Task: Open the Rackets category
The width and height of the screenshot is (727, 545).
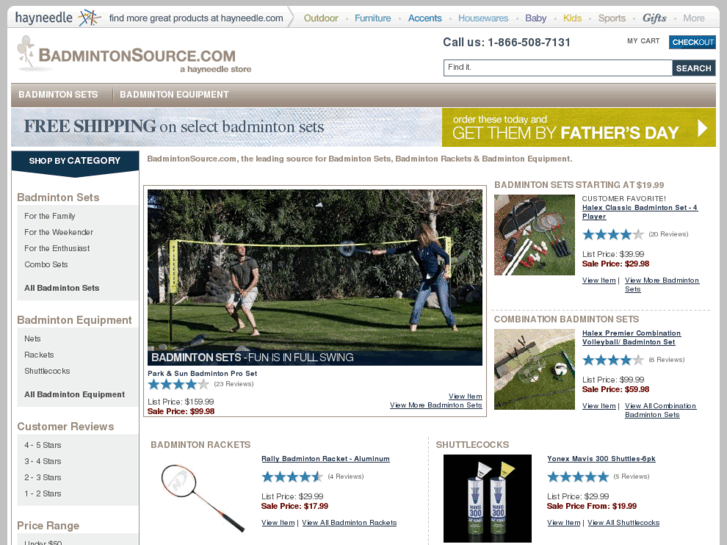Action: pyautogui.click(x=39, y=355)
